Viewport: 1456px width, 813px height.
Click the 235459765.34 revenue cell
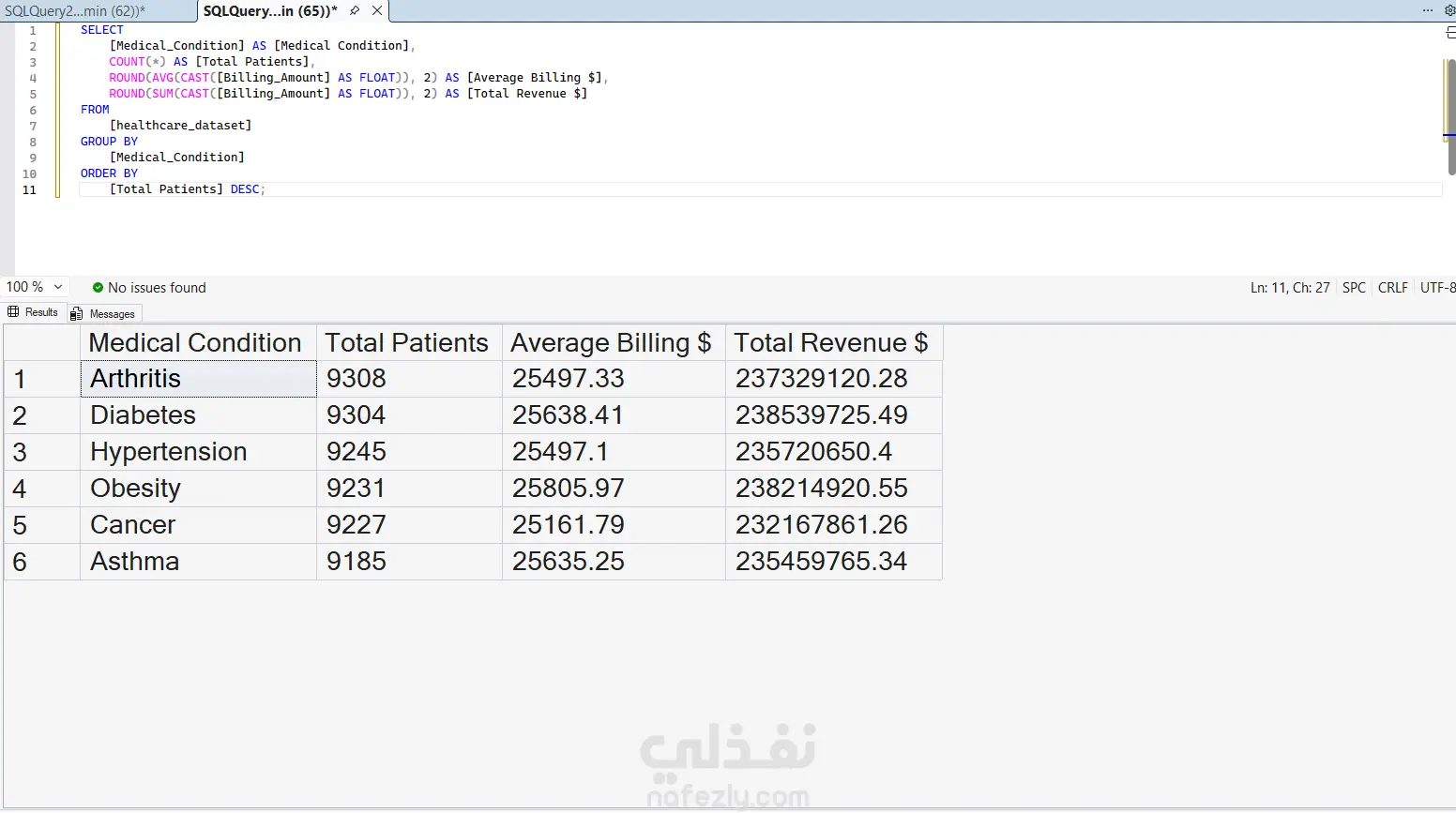pos(833,562)
